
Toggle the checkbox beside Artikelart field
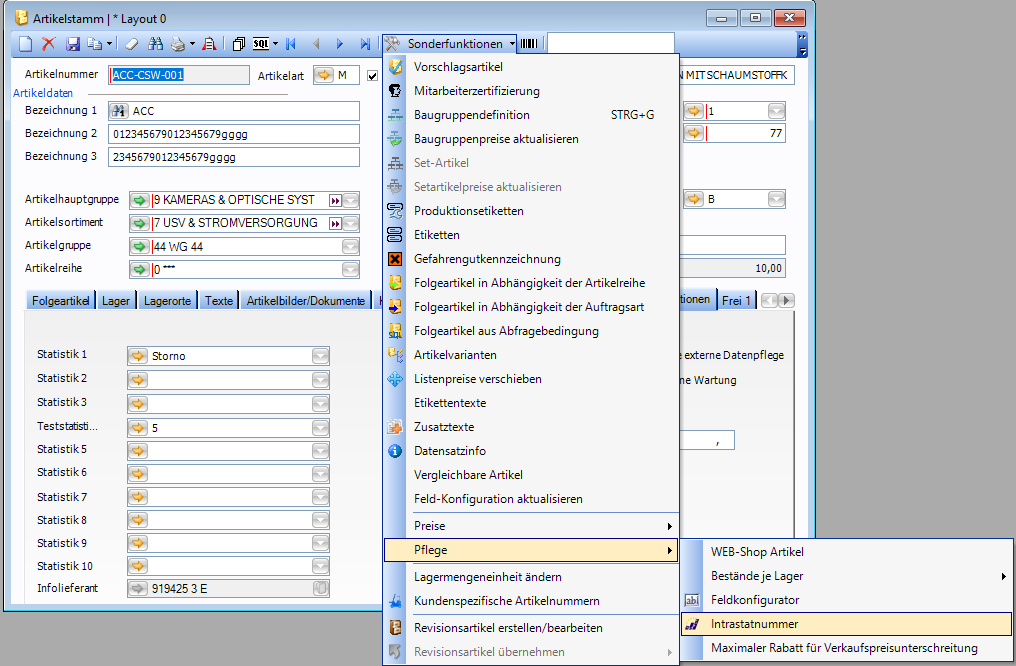pos(373,75)
